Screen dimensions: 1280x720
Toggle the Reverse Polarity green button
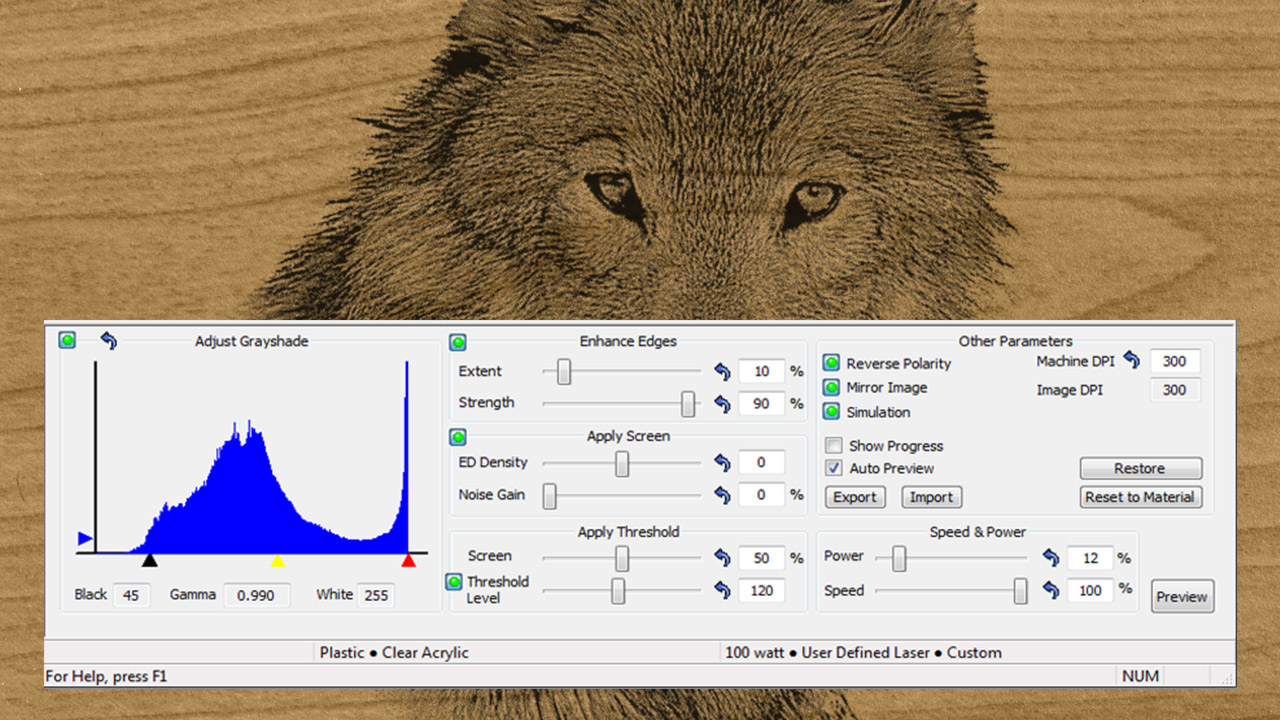pyautogui.click(x=831, y=363)
